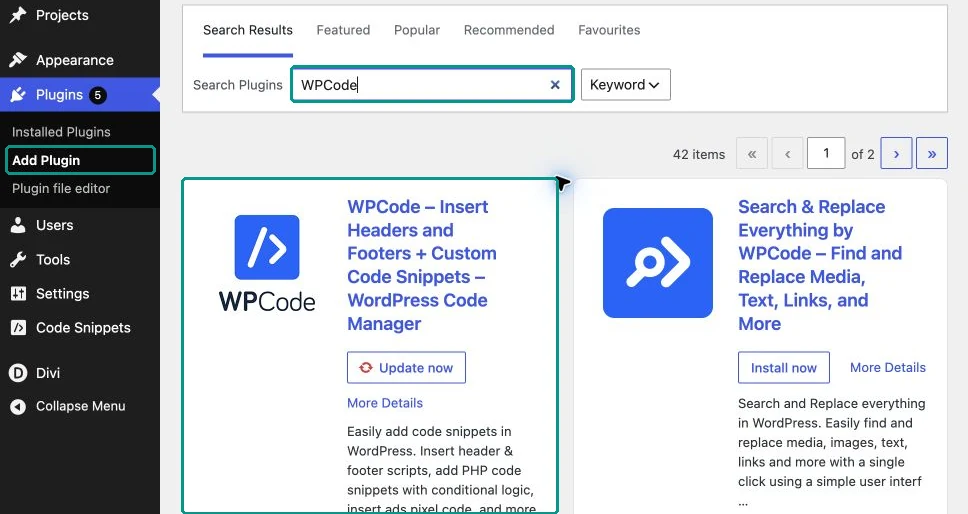Open the Keyword search type dropdown

(625, 85)
